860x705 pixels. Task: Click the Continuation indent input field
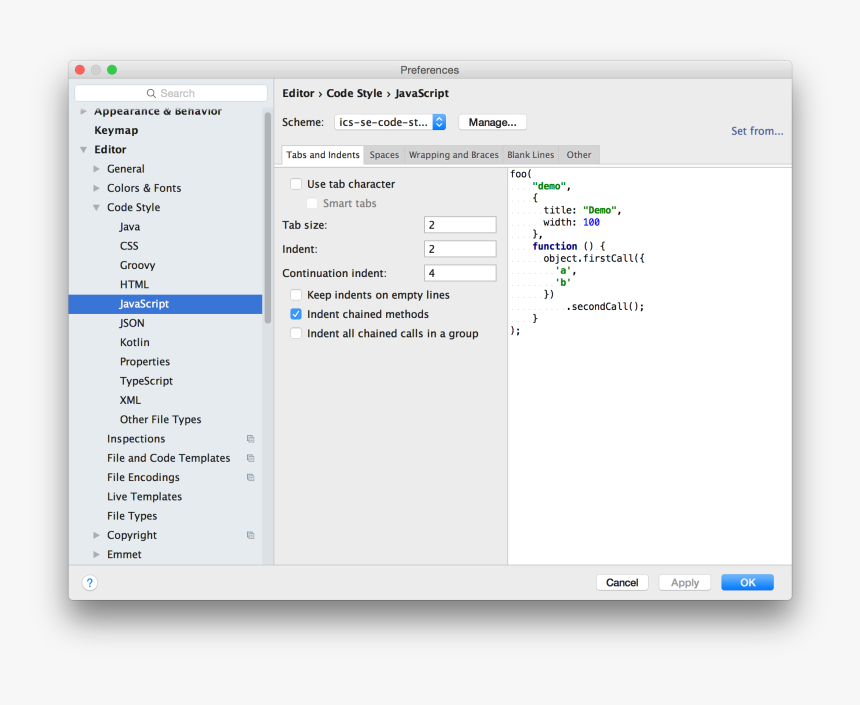tap(460, 273)
